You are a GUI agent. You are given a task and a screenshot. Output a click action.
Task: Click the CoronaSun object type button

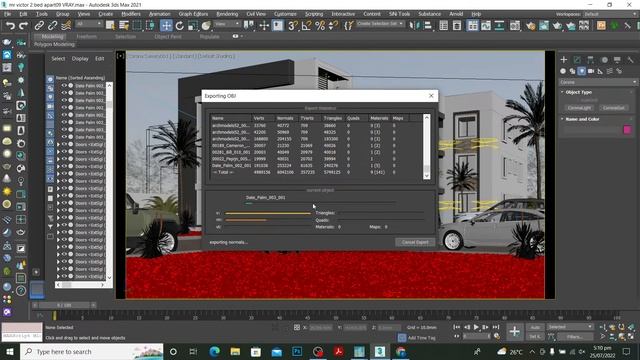pyautogui.click(x=613, y=108)
